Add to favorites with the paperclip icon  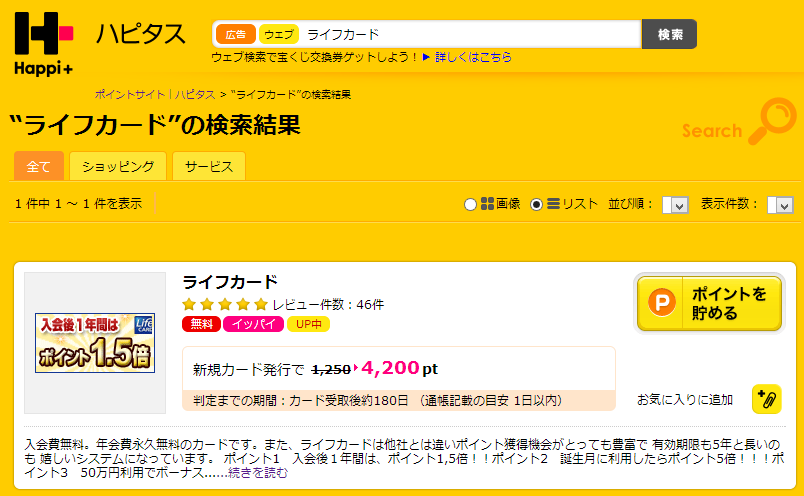[767, 399]
